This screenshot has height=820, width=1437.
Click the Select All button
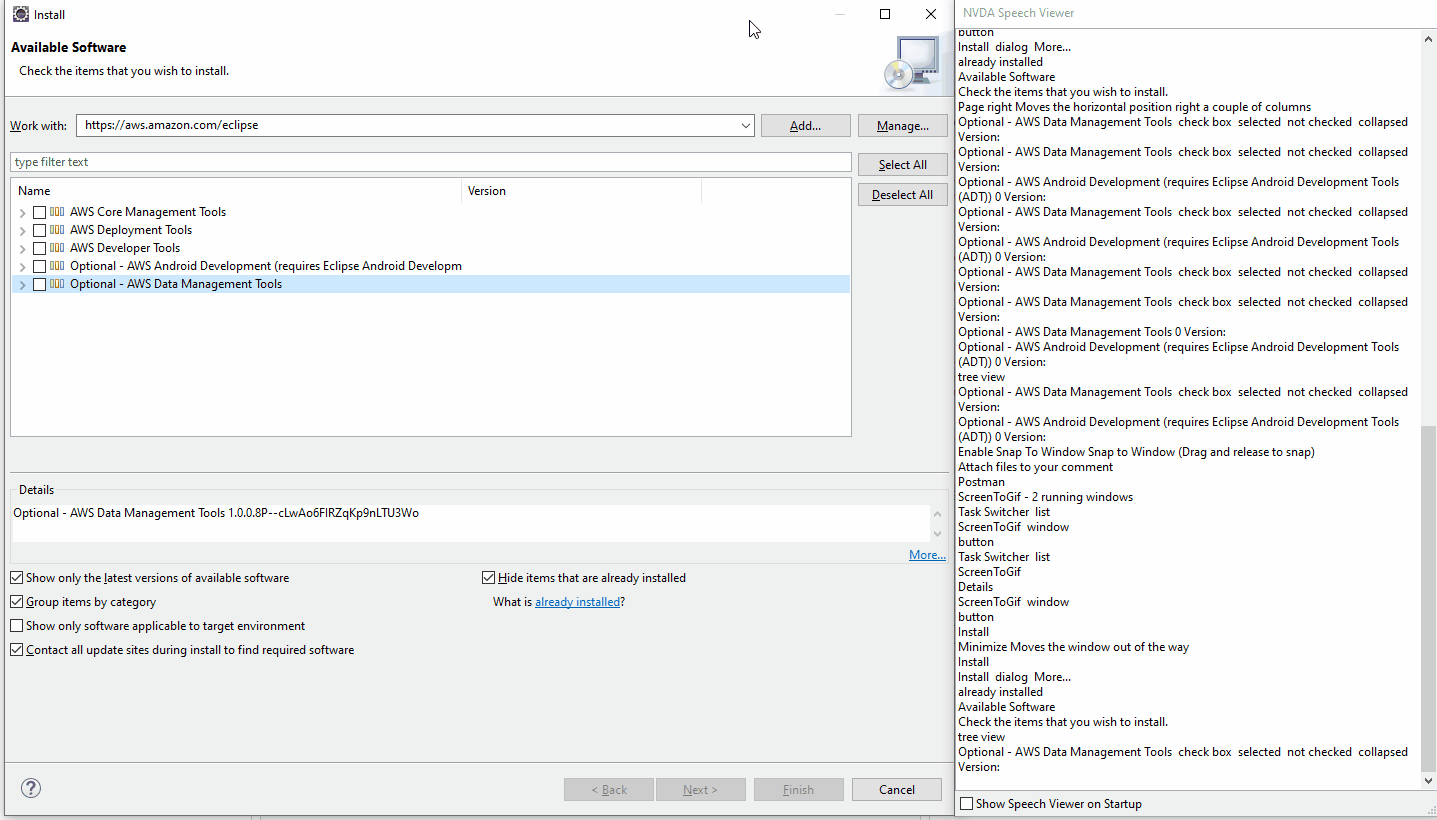tap(903, 165)
